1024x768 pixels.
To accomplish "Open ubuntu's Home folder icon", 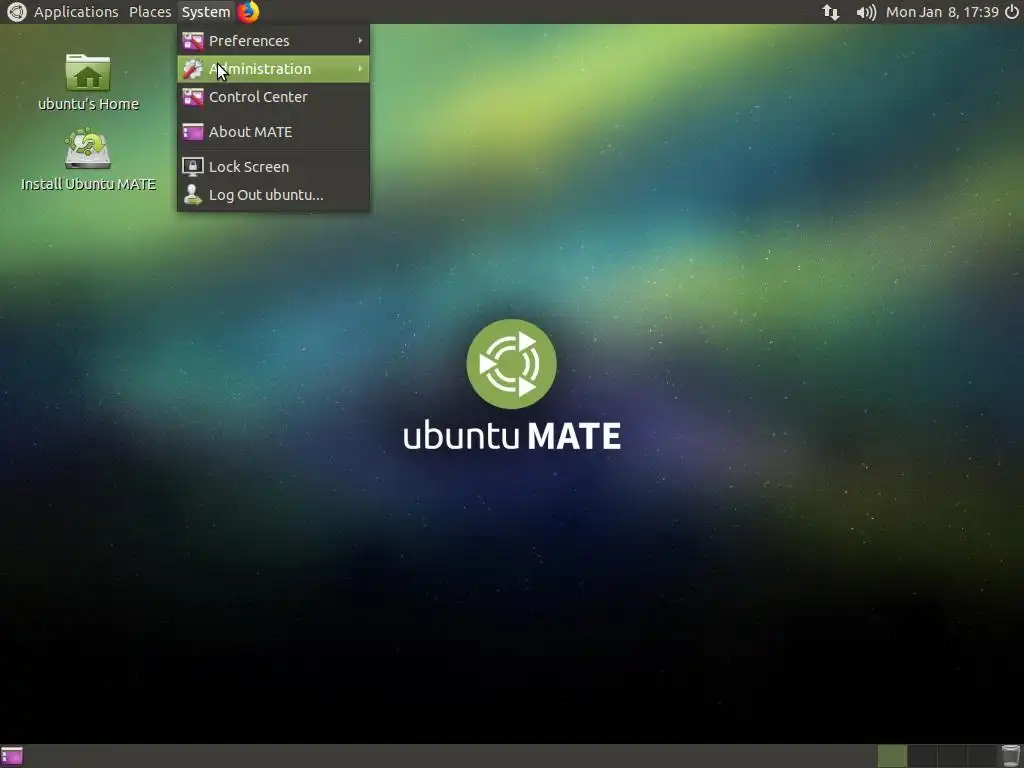I will tap(88, 72).
